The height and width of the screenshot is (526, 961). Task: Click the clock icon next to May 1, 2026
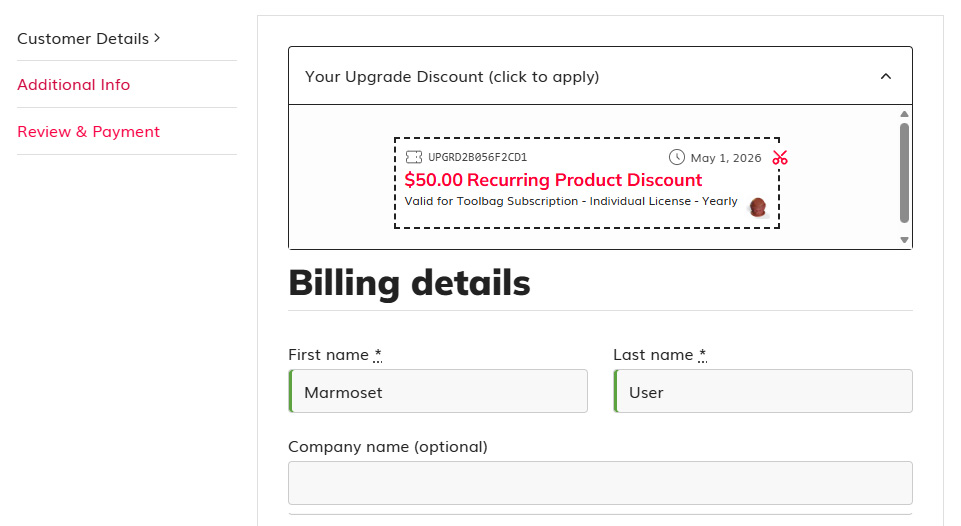pos(677,157)
